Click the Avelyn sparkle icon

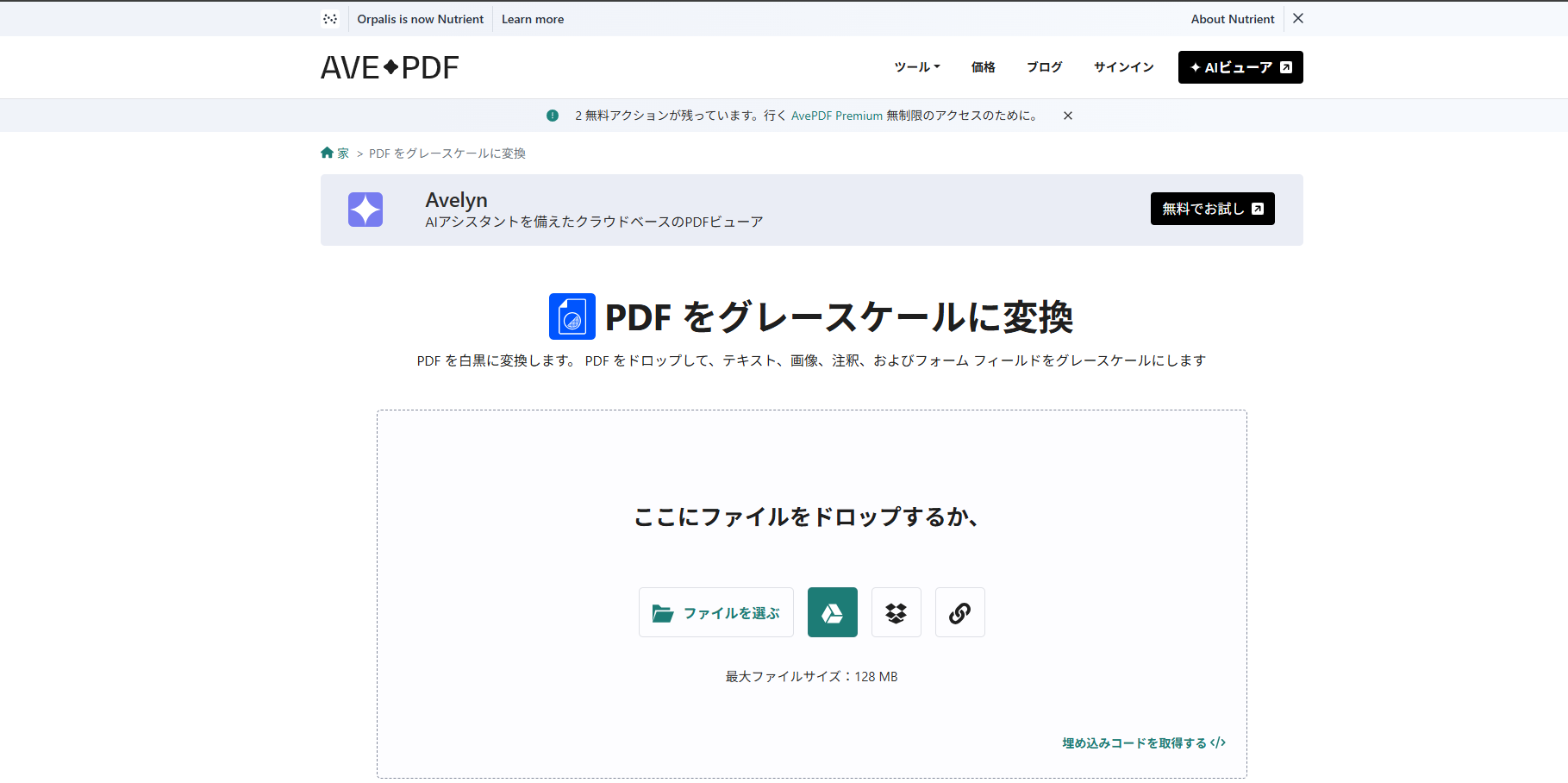pyautogui.click(x=365, y=210)
